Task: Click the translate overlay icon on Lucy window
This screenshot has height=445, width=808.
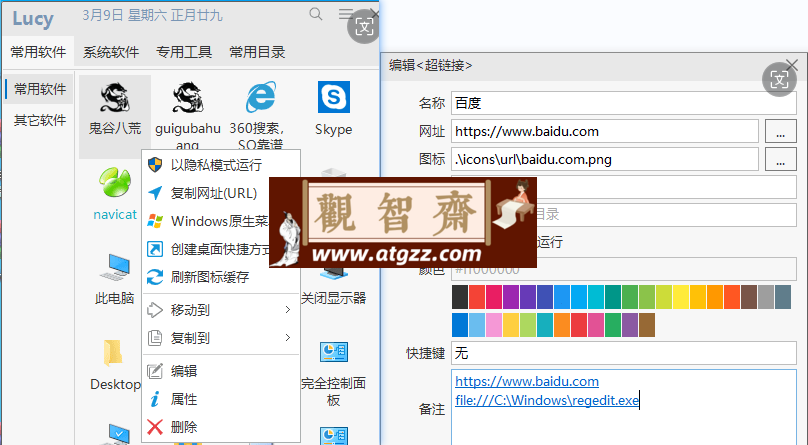Action: [364, 27]
